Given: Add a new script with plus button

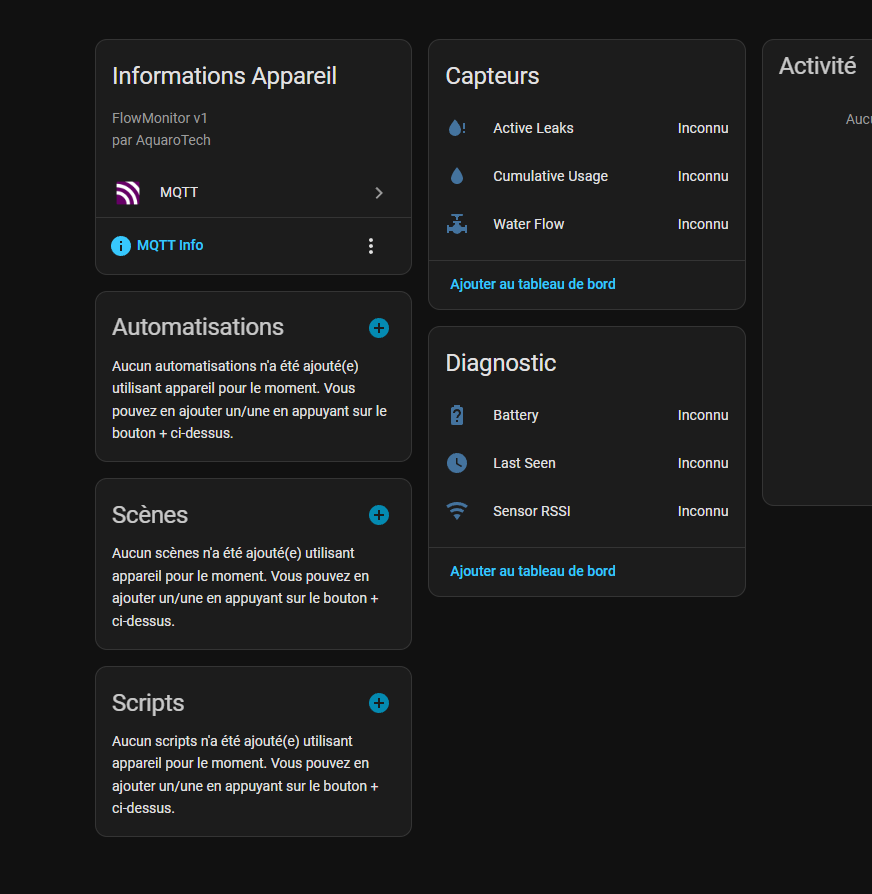Looking at the screenshot, I should pyautogui.click(x=379, y=703).
